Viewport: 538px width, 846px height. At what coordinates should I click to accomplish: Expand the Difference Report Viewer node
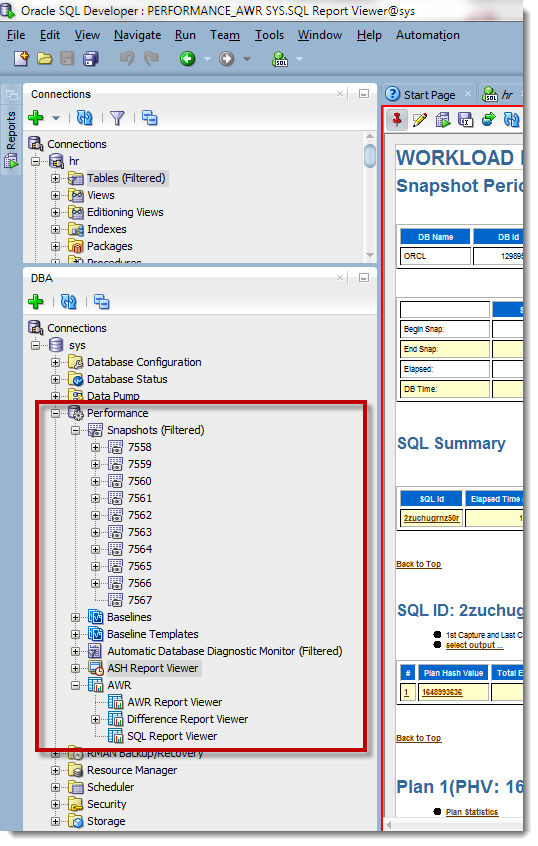point(96,719)
